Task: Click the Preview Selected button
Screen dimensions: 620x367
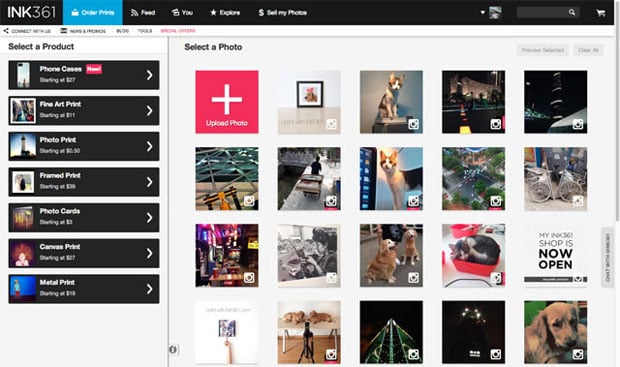Action: pyautogui.click(x=542, y=50)
